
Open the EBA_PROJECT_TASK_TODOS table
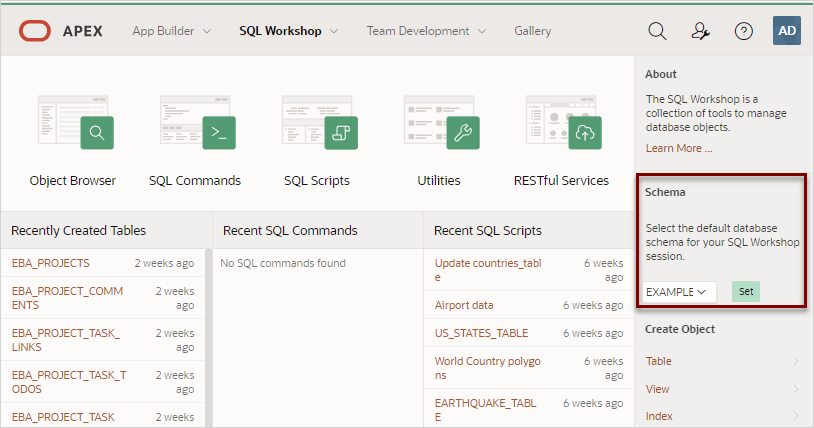pos(69,382)
